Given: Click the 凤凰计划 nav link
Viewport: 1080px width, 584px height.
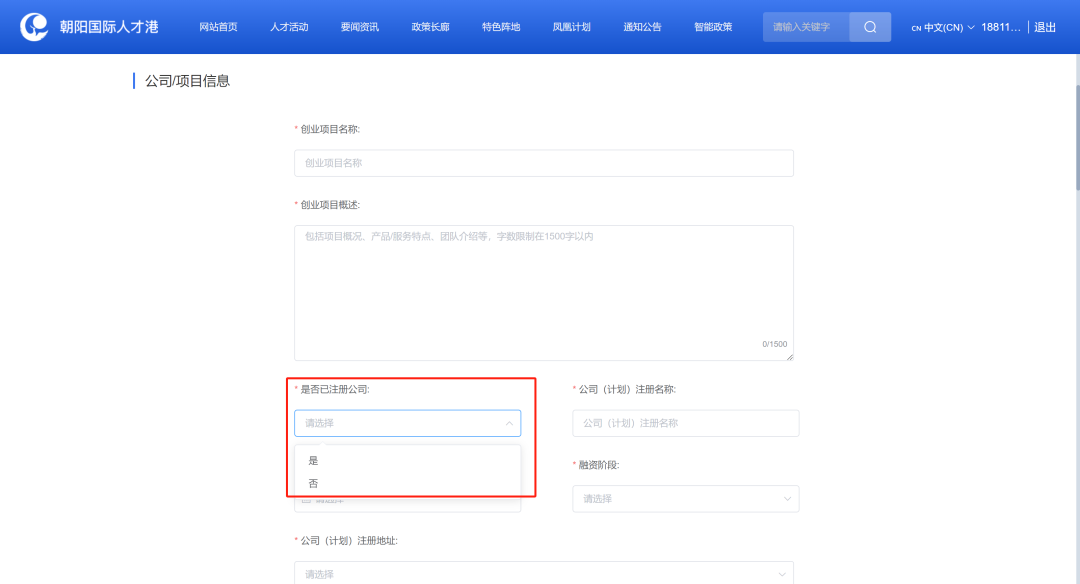Looking at the screenshot, I should coord(571,27).
